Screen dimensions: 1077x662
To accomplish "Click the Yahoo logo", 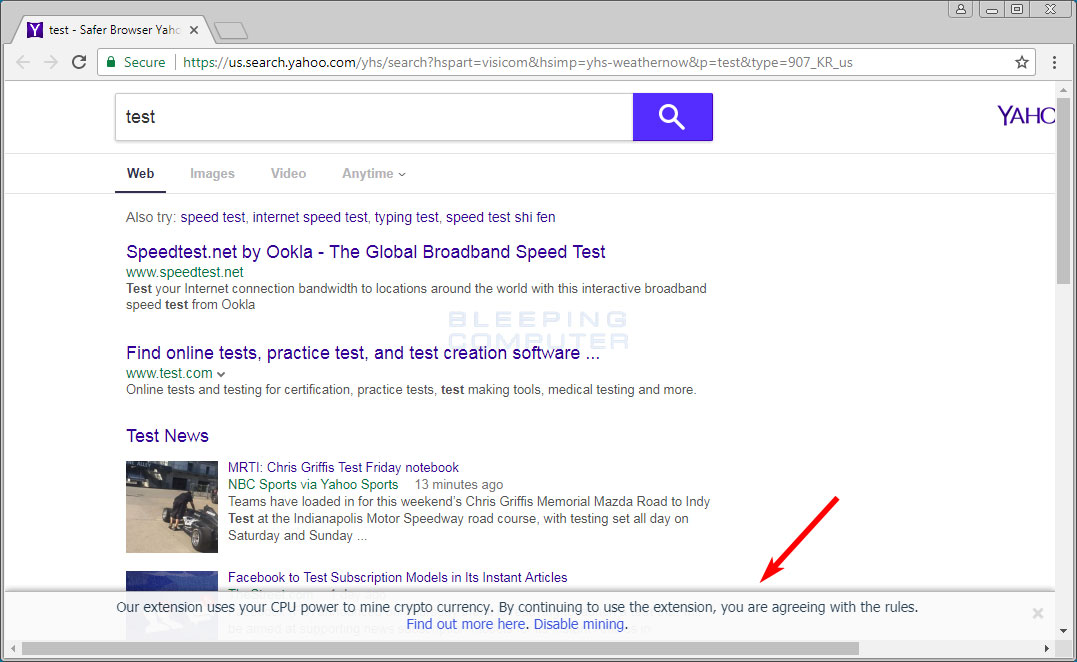I will (1025, 115).
